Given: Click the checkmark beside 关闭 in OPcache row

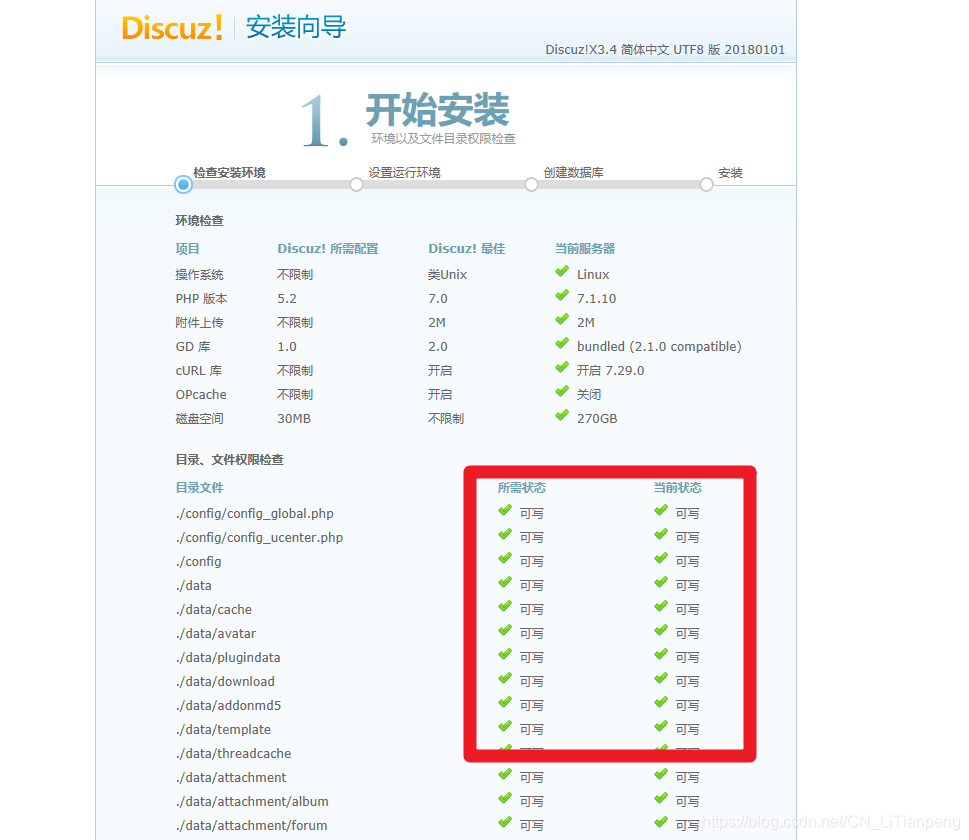Looking at the screenshot, I should [x=562, y=391].
